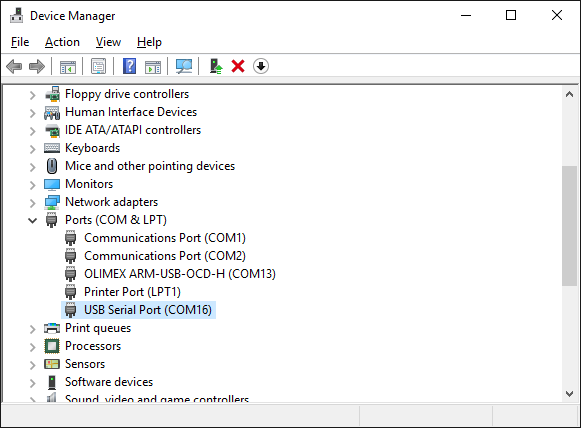Click Scan for hardware changes icon
The image size is (581, 428).
coord(184,67)
